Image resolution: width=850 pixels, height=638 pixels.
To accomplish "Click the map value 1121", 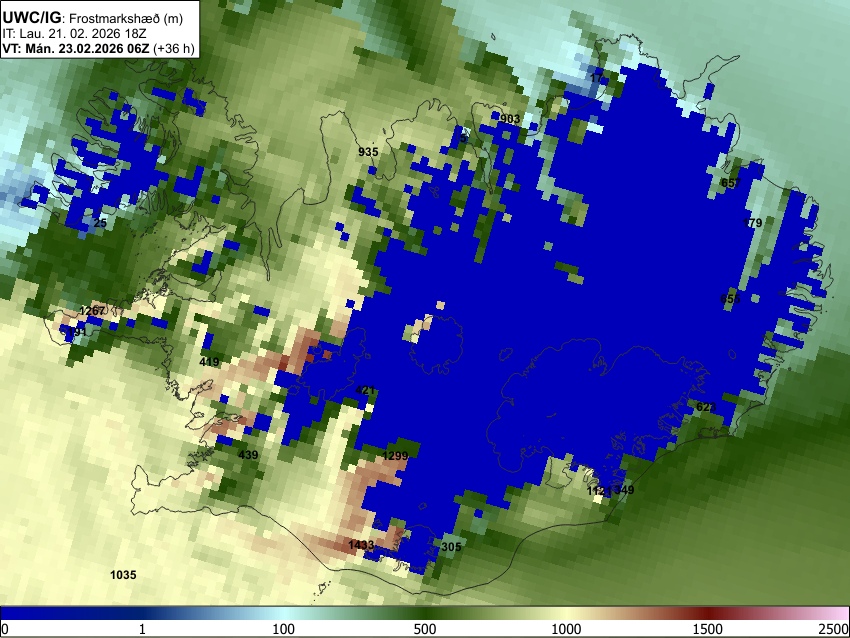I will pos(600,491).
